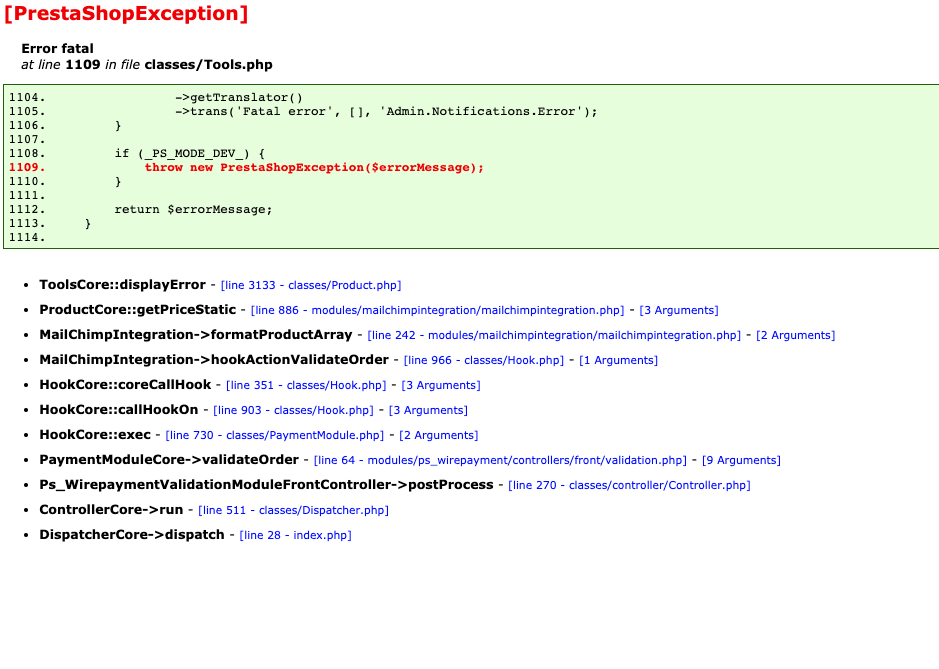Open line 511 classes/Dispatcher.php link
This screenshot has height=669, width=939.
[x=293, y=510]
